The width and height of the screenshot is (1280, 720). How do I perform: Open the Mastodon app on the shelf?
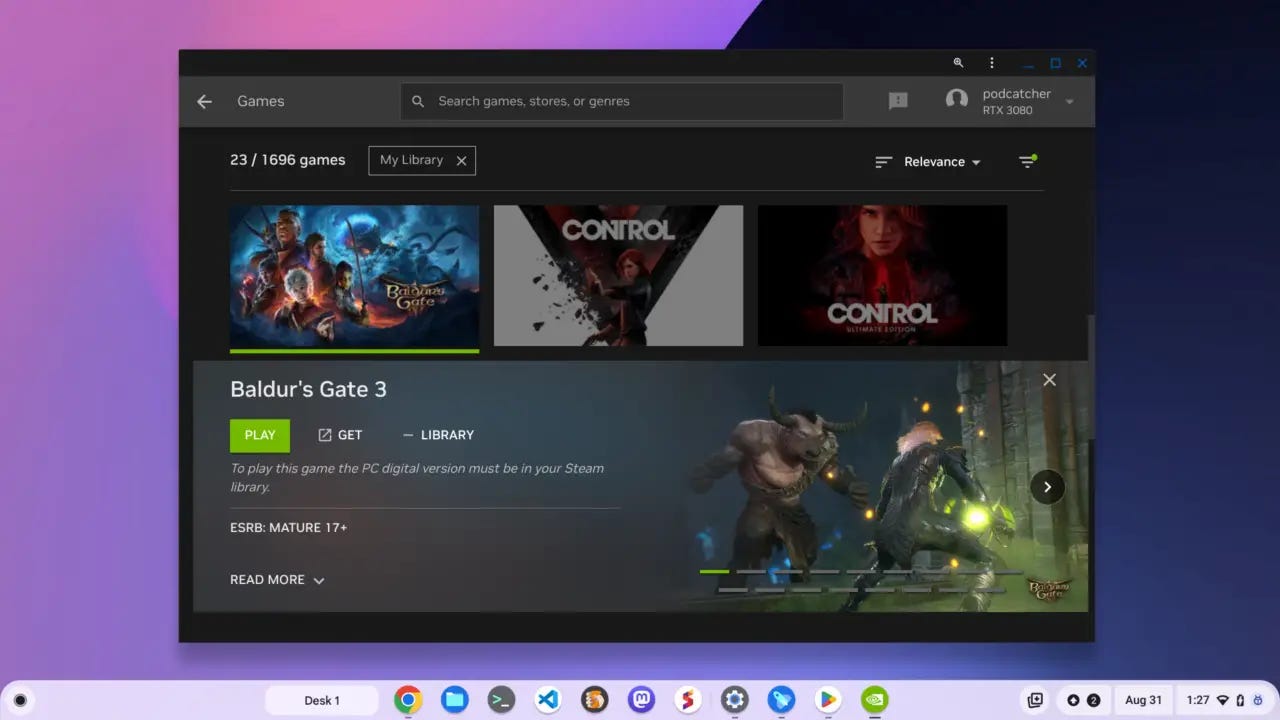[641, 700]
